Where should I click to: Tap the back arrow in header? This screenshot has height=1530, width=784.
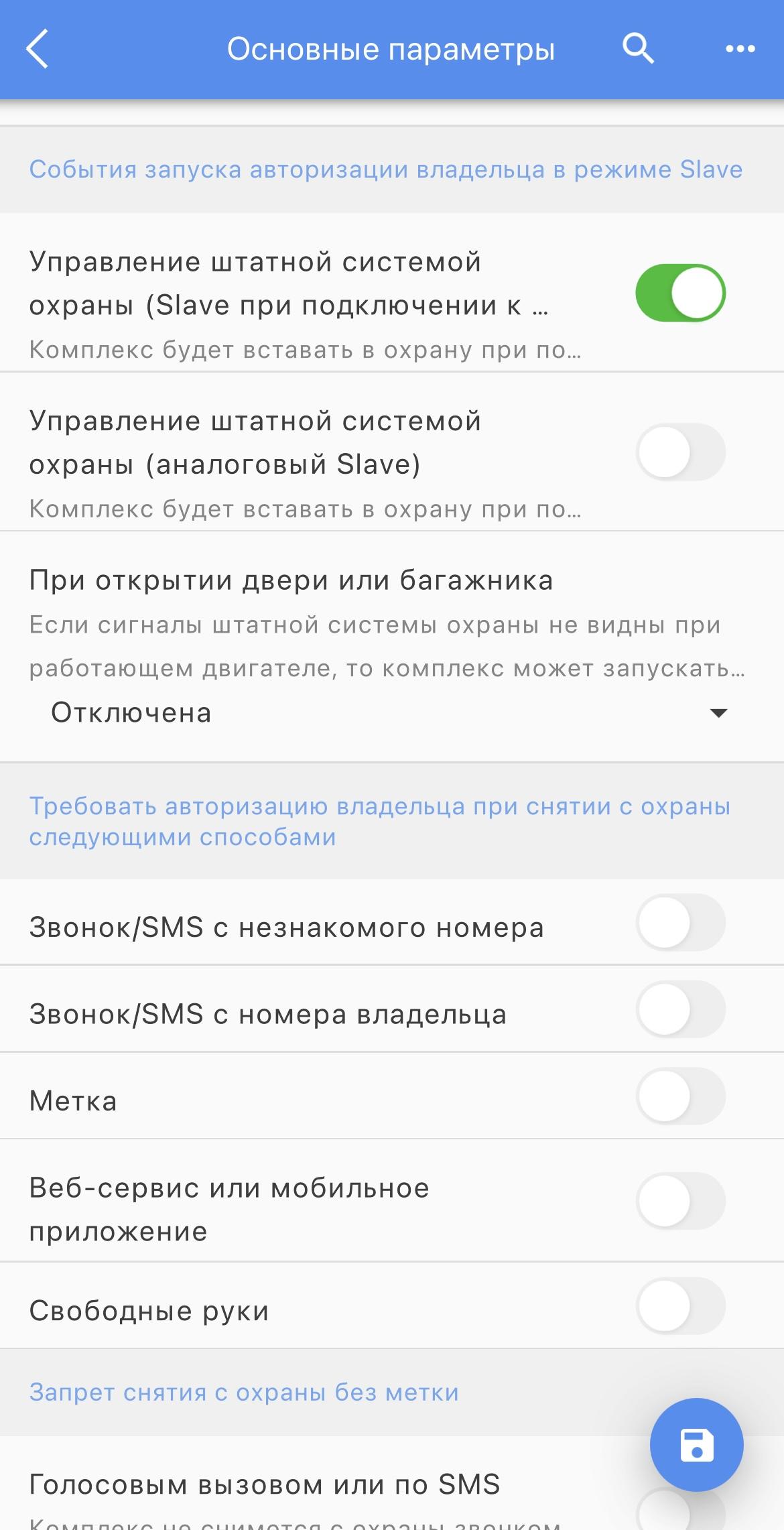pos(38,49)
